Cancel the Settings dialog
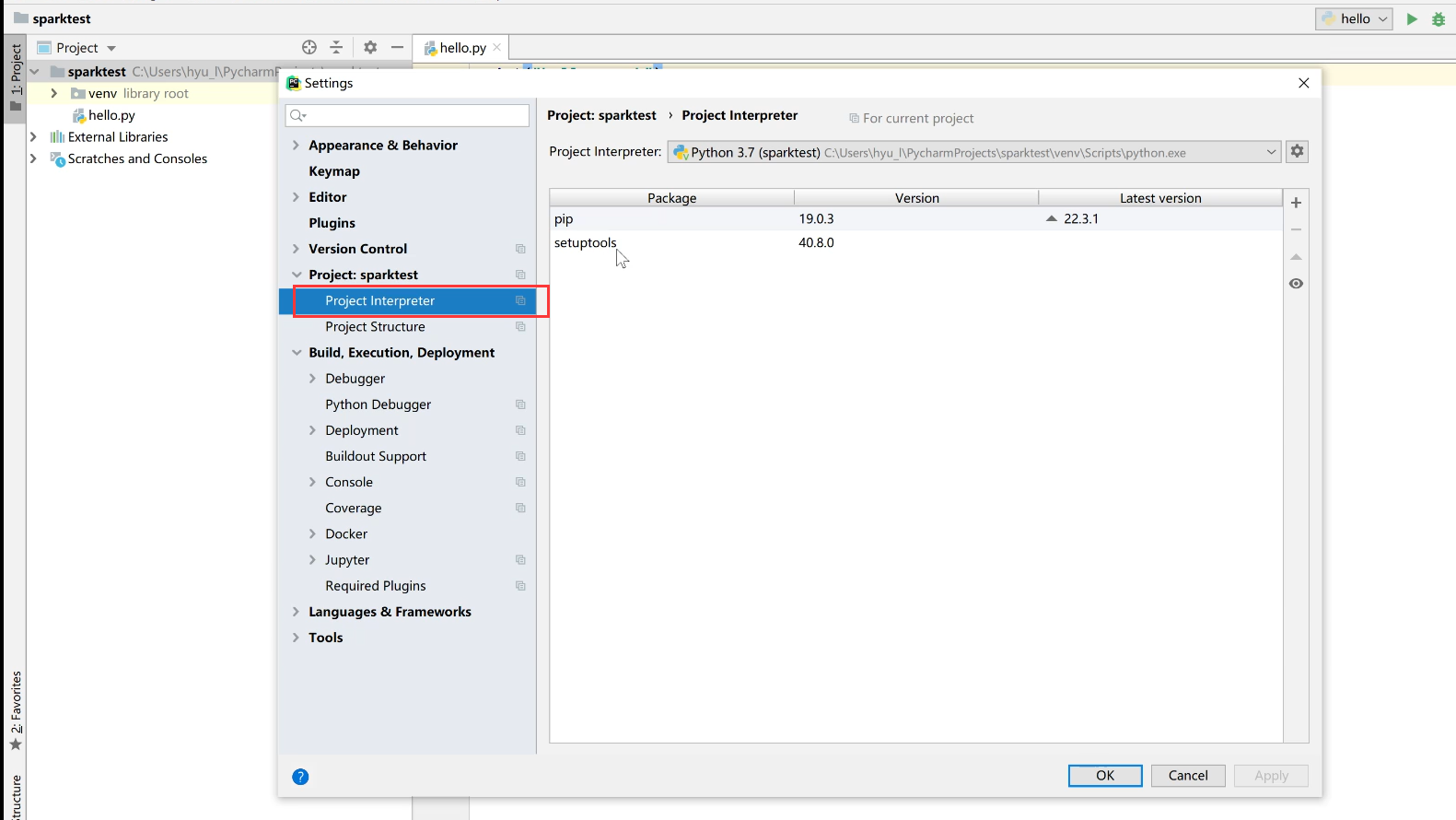Viewport: 1456px width, 820px height. [1188, 776]
